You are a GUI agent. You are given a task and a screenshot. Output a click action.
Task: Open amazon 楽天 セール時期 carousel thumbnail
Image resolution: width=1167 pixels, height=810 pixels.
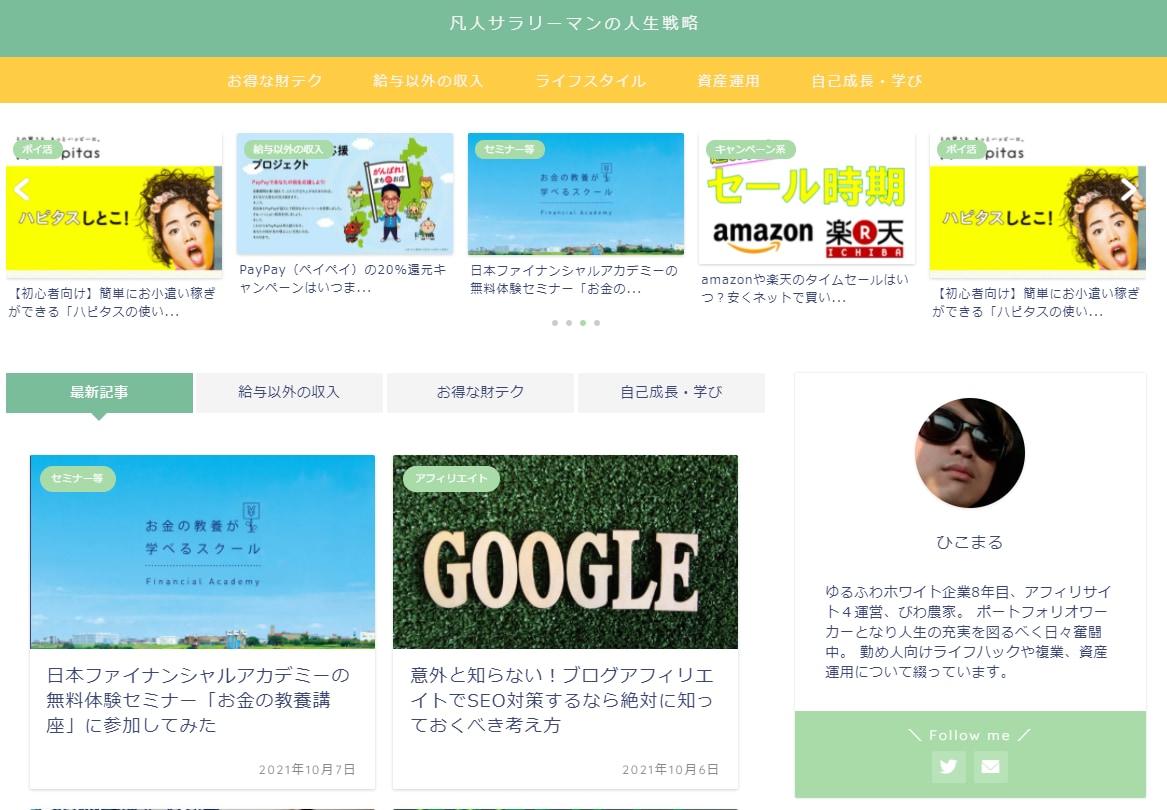point(807,199)
